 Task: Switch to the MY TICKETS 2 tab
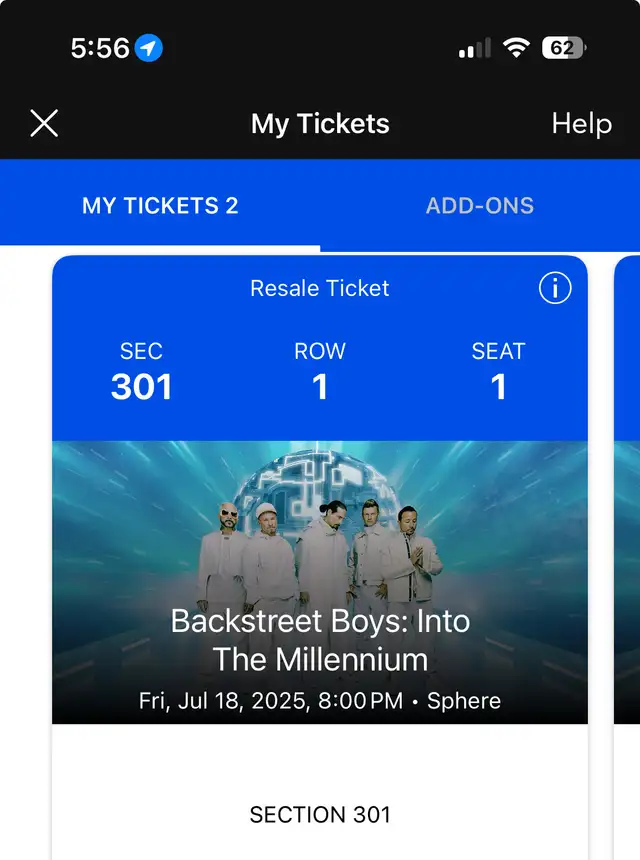click(160, 206)
